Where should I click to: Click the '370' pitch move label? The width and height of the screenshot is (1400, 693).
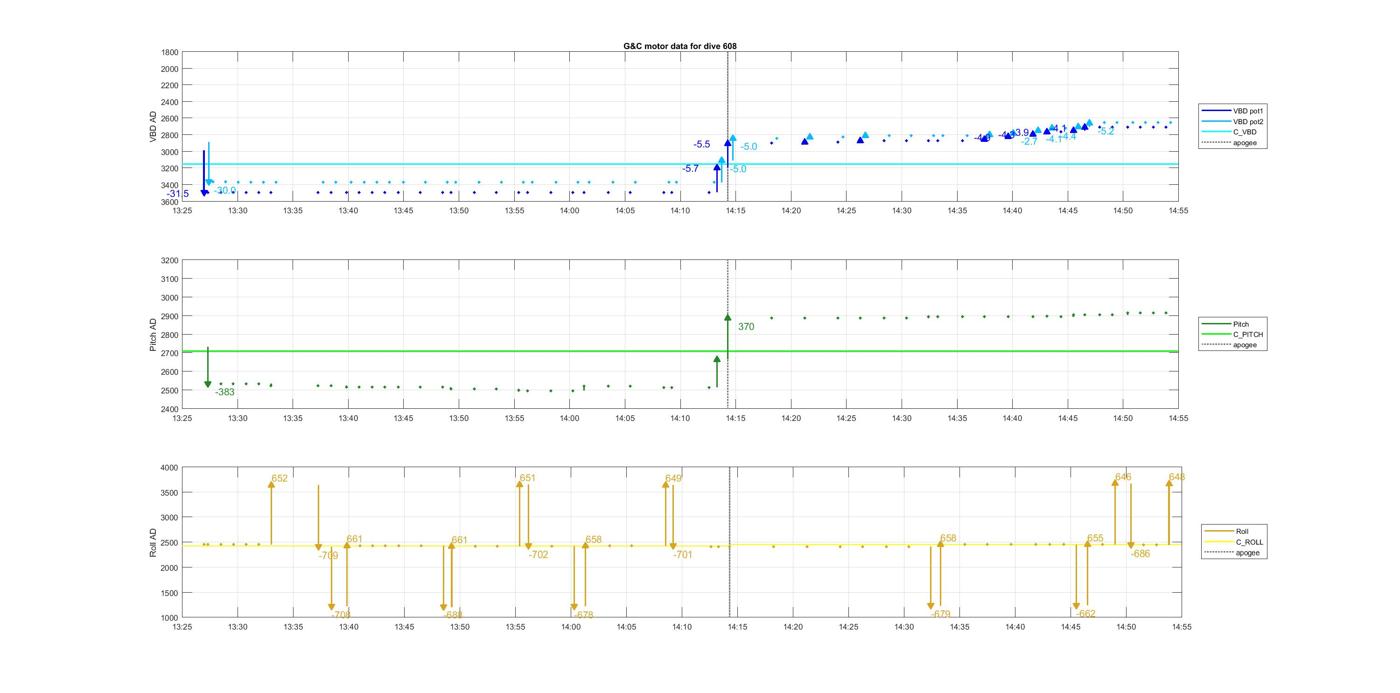[x=746, y=327]
